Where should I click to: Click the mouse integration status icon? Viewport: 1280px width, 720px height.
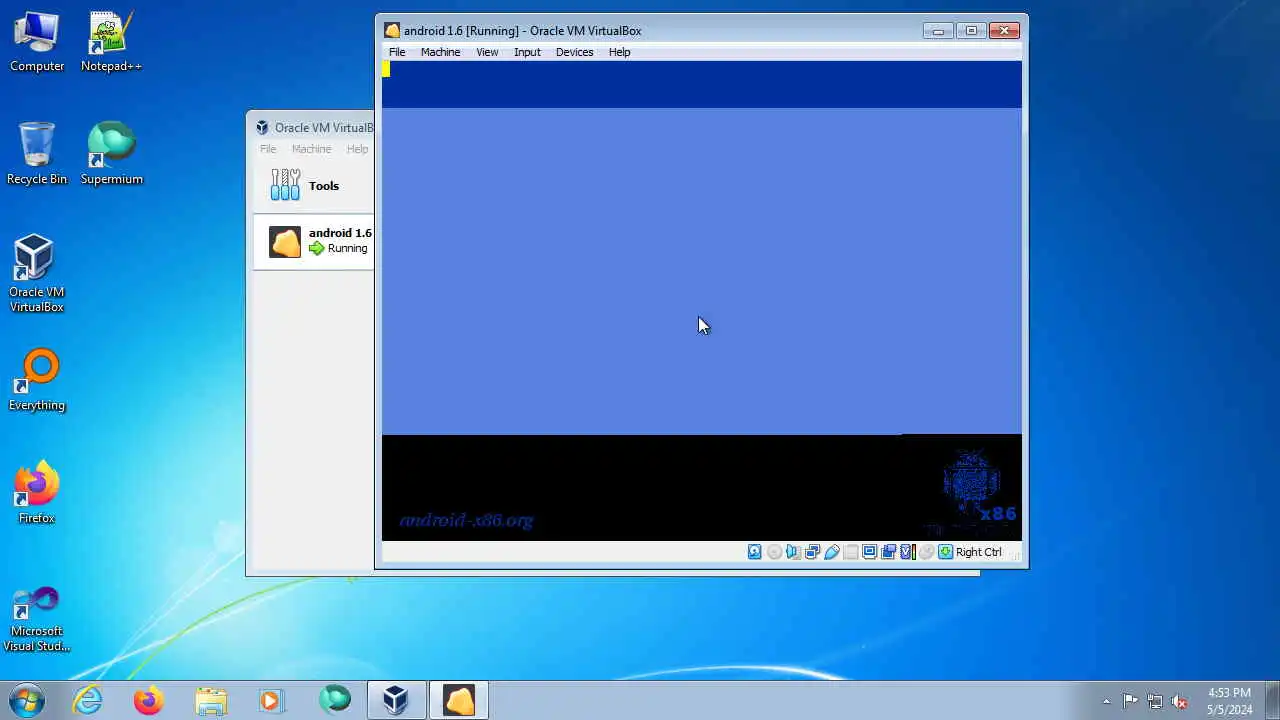pos(927,552)
